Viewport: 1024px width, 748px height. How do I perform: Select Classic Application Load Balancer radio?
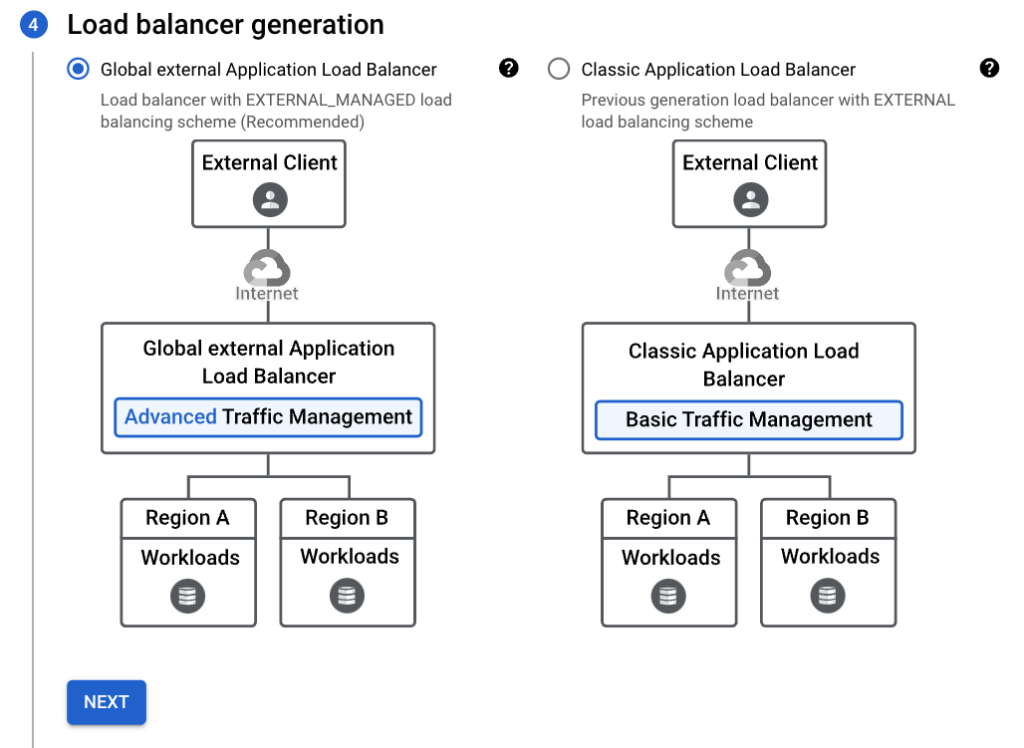(558, 69)
